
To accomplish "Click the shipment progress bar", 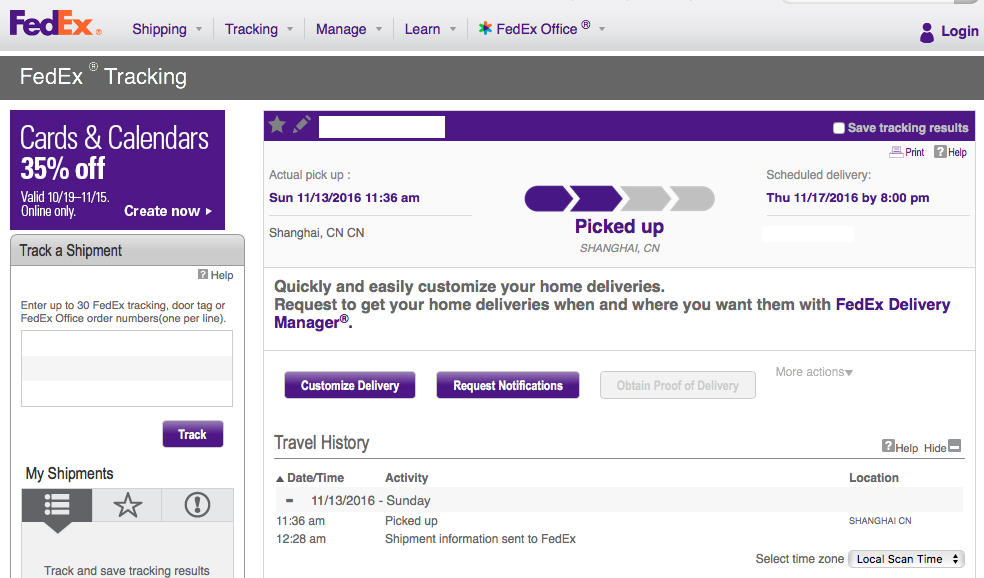I will (619, 198).
